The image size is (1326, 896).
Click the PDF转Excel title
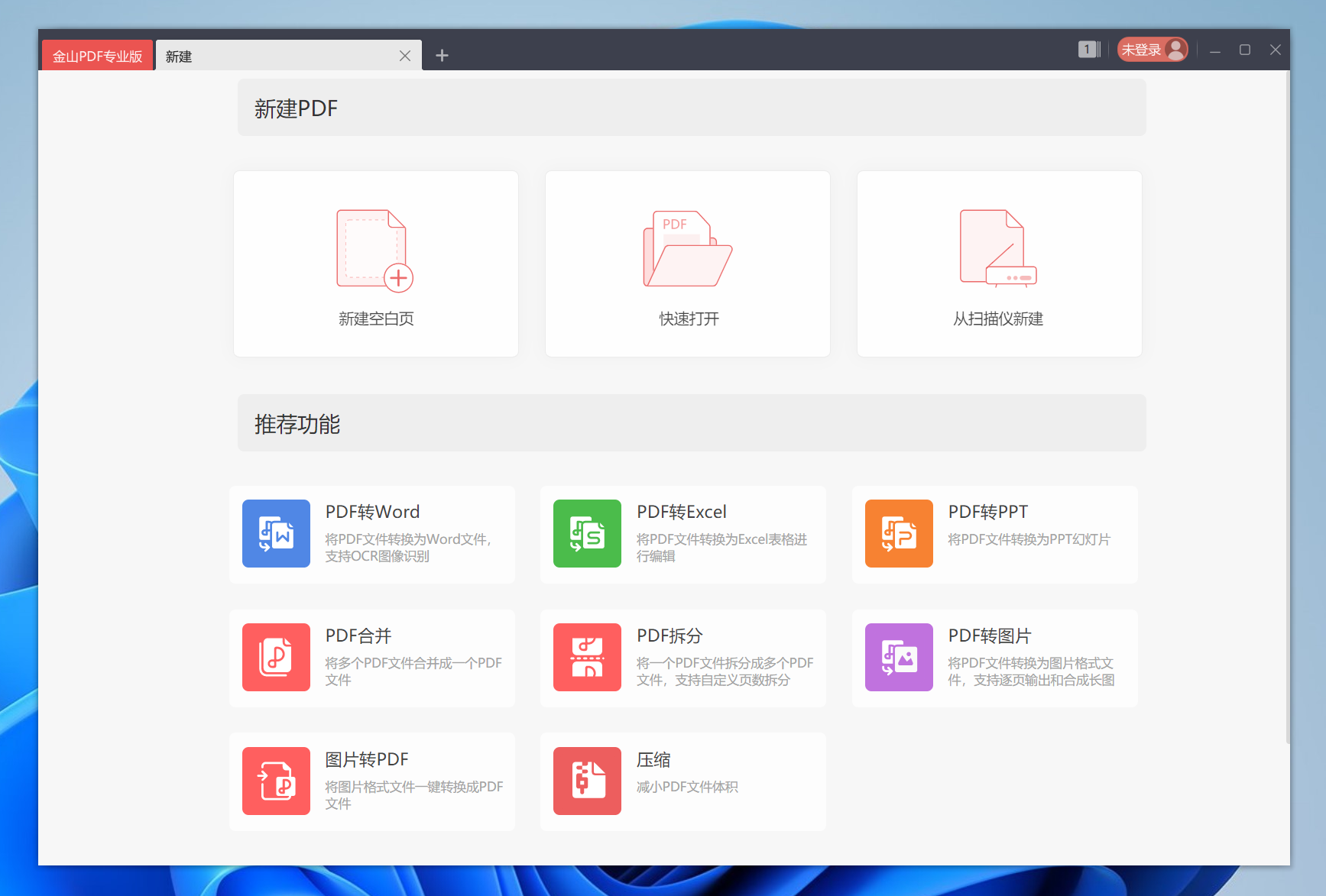tap(682, 512)
